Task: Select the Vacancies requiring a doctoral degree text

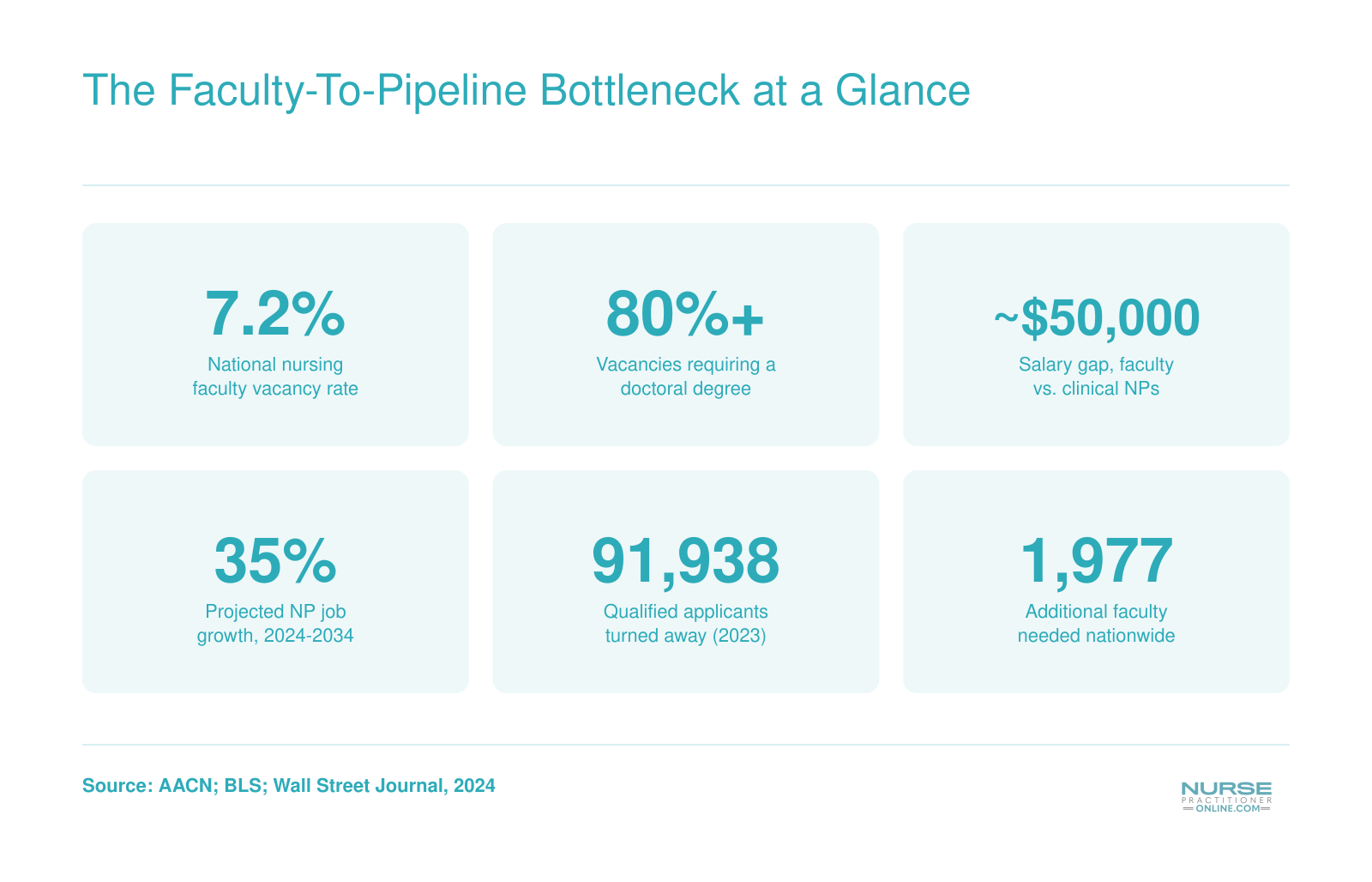Action: pos(686,377)
